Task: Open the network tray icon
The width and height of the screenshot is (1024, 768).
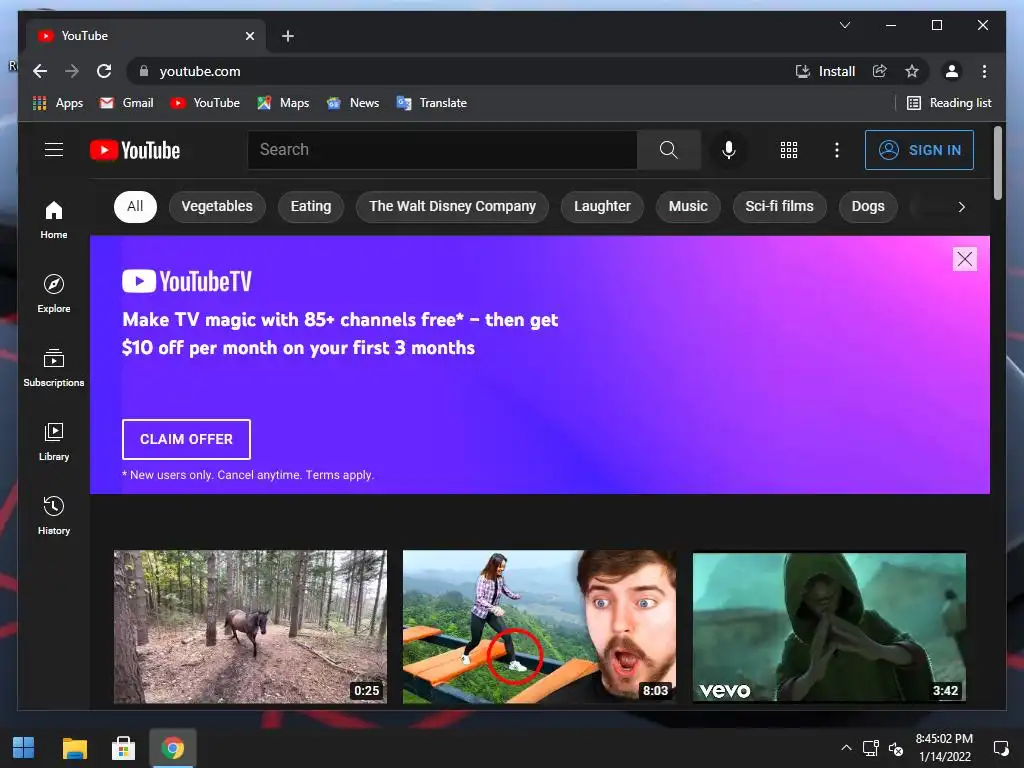Action: click(x=870, y=748)
